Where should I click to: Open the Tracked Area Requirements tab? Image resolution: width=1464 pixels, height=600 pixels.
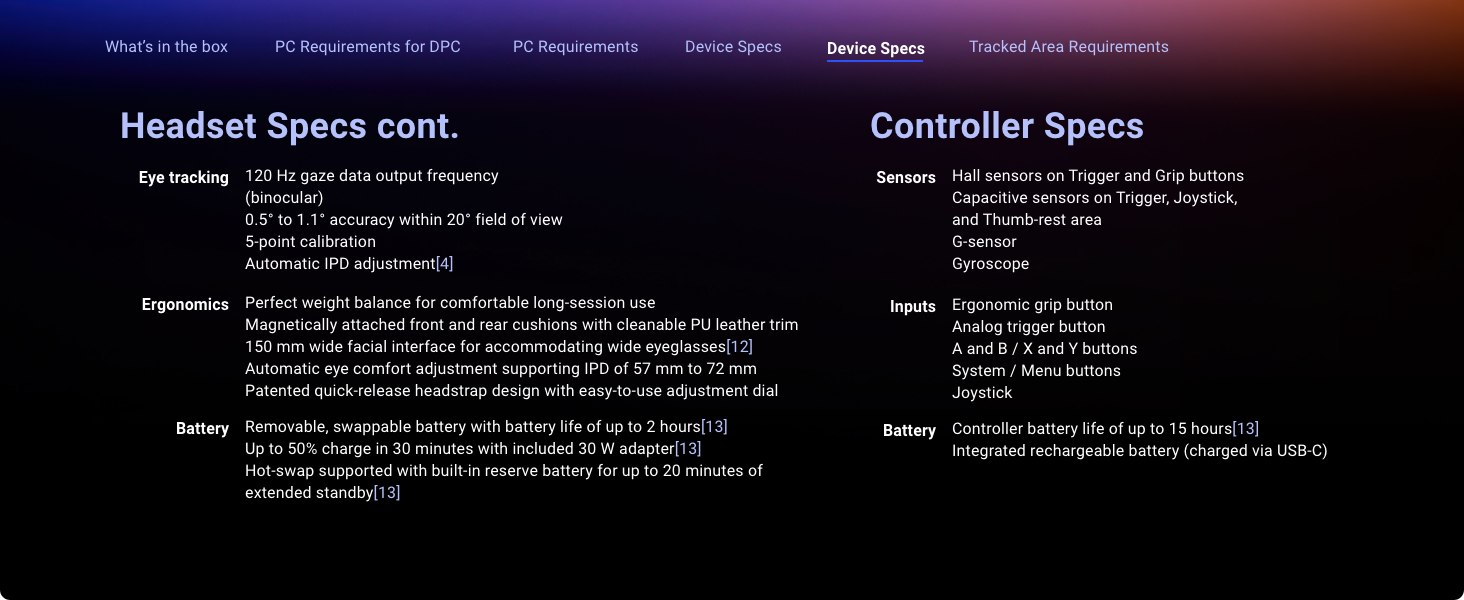[x=1068, y=47]
